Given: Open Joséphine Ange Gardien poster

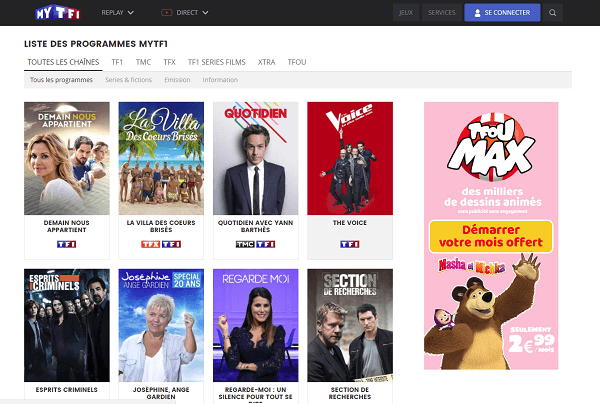Looking at the screenshot, I should coord(161,325).
